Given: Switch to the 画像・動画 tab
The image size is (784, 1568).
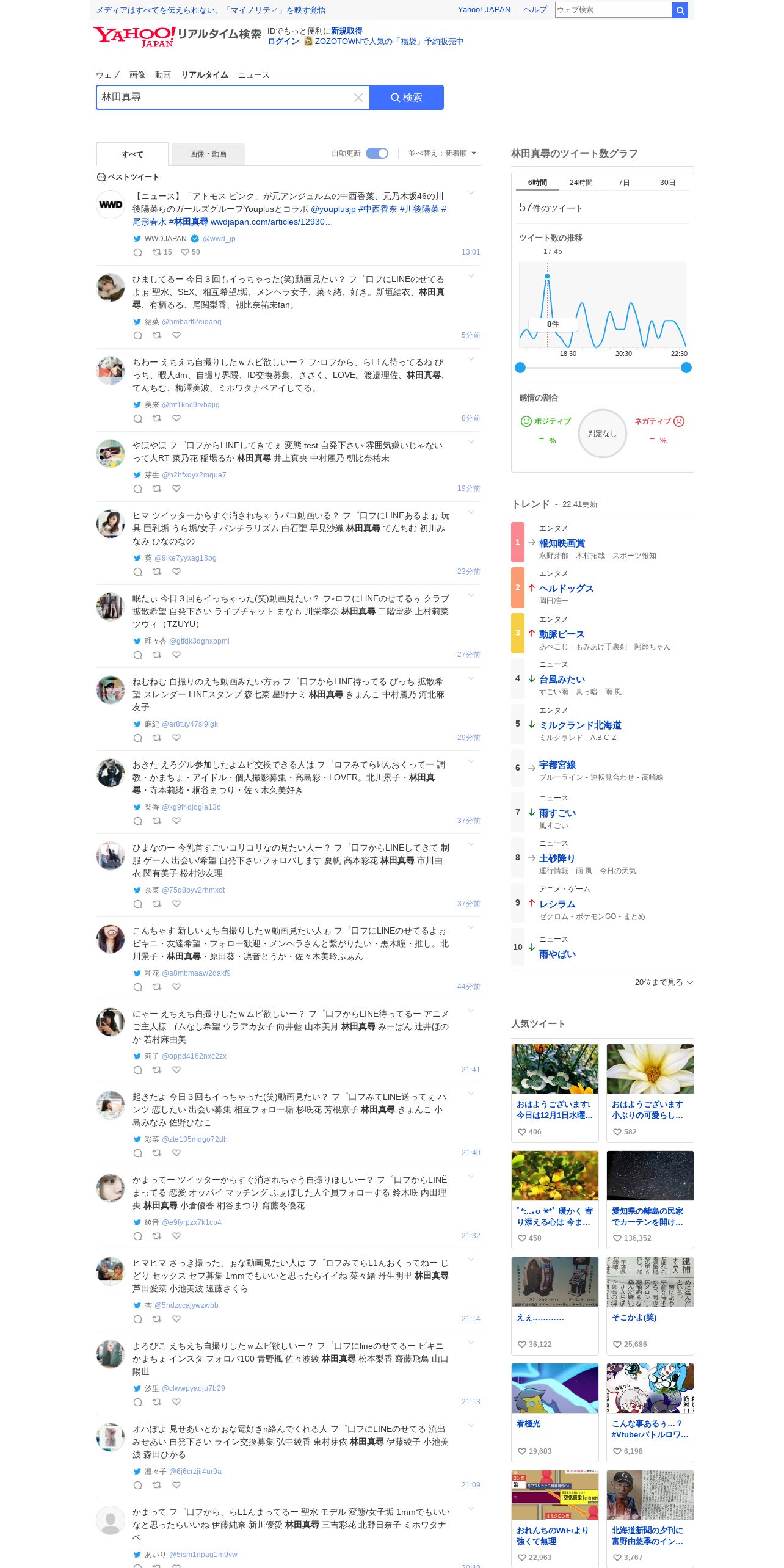Looking at the screenshot, I should coord(208,154).
